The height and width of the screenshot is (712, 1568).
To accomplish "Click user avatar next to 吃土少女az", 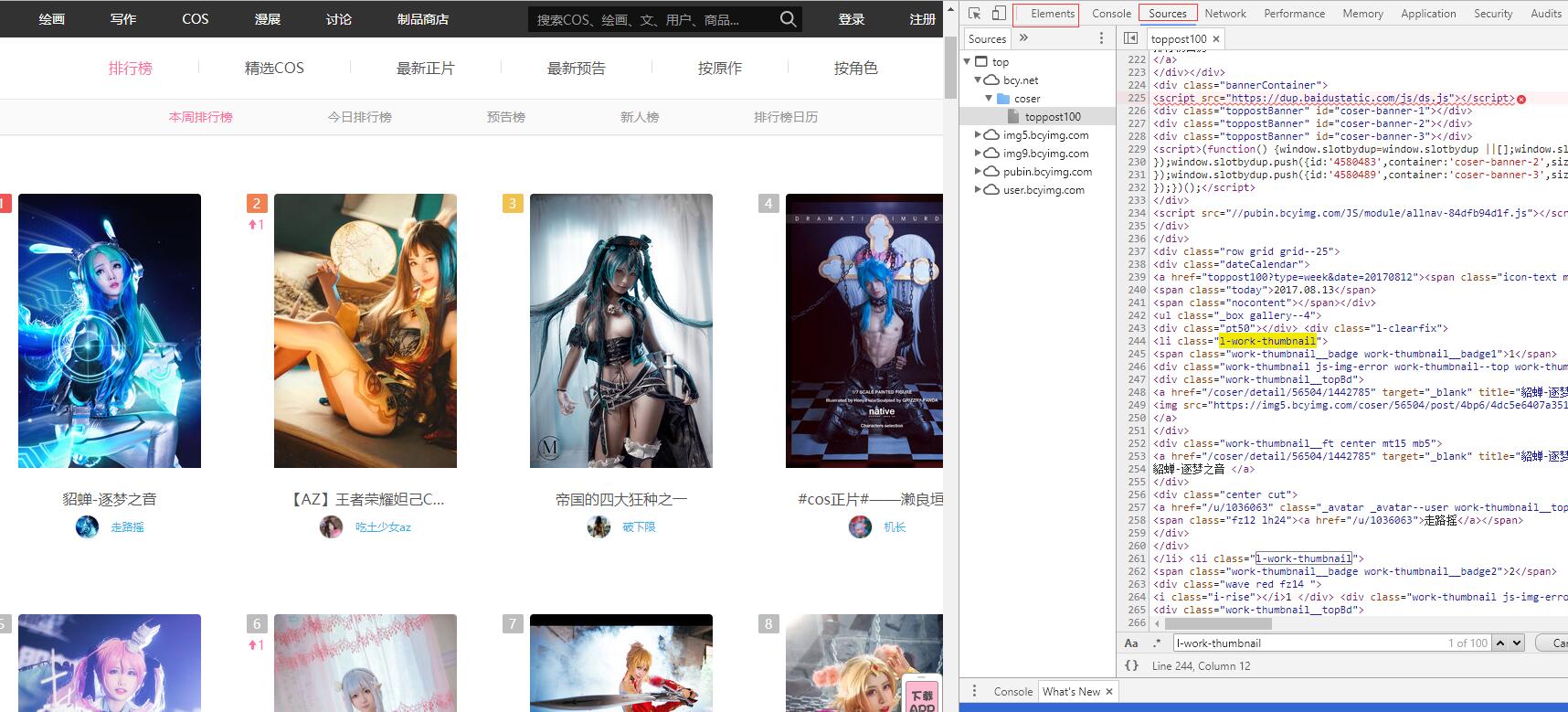I will click(331, 526).
